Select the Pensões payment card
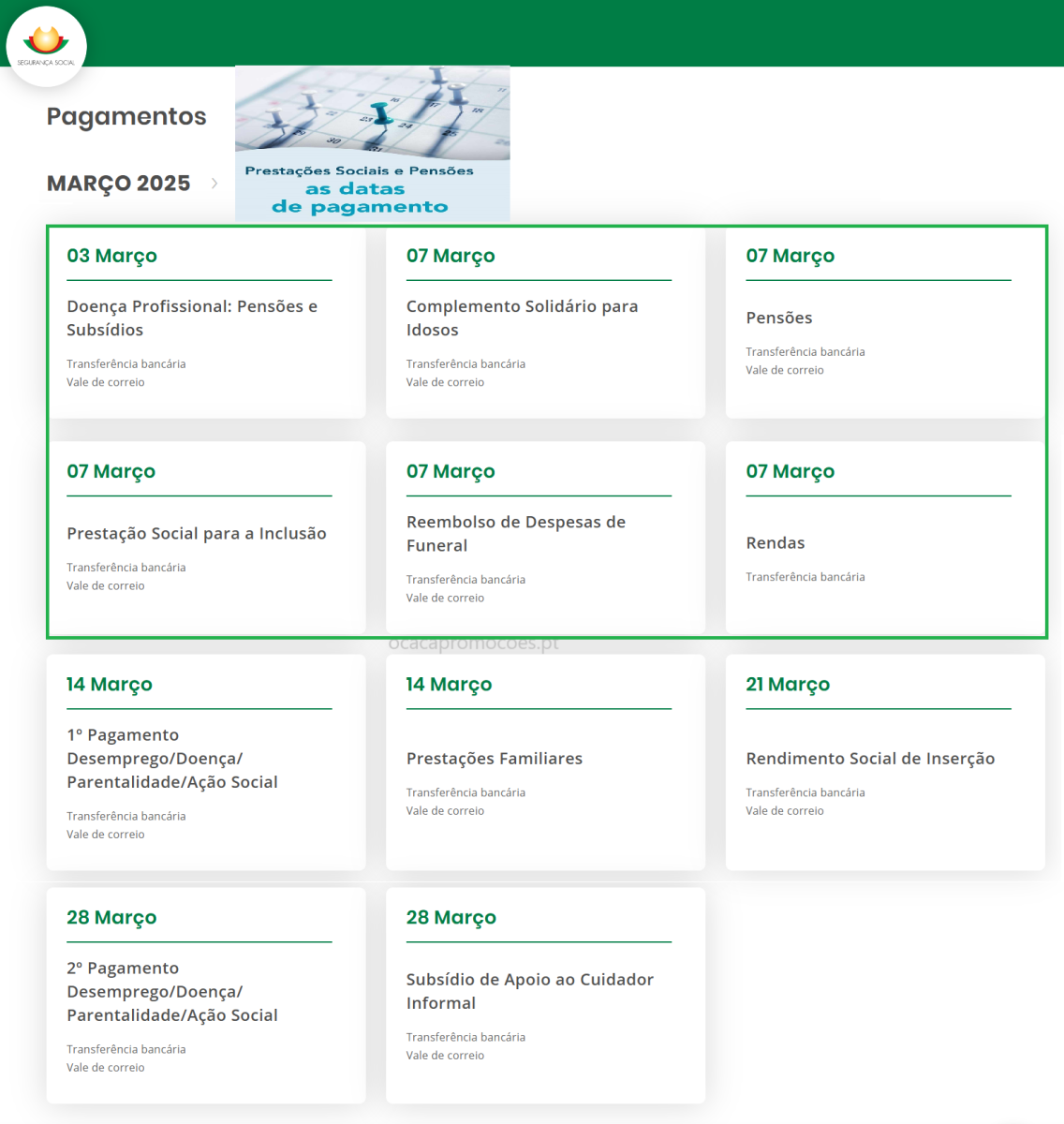The image size is (1064, 1124). [779, 318]
